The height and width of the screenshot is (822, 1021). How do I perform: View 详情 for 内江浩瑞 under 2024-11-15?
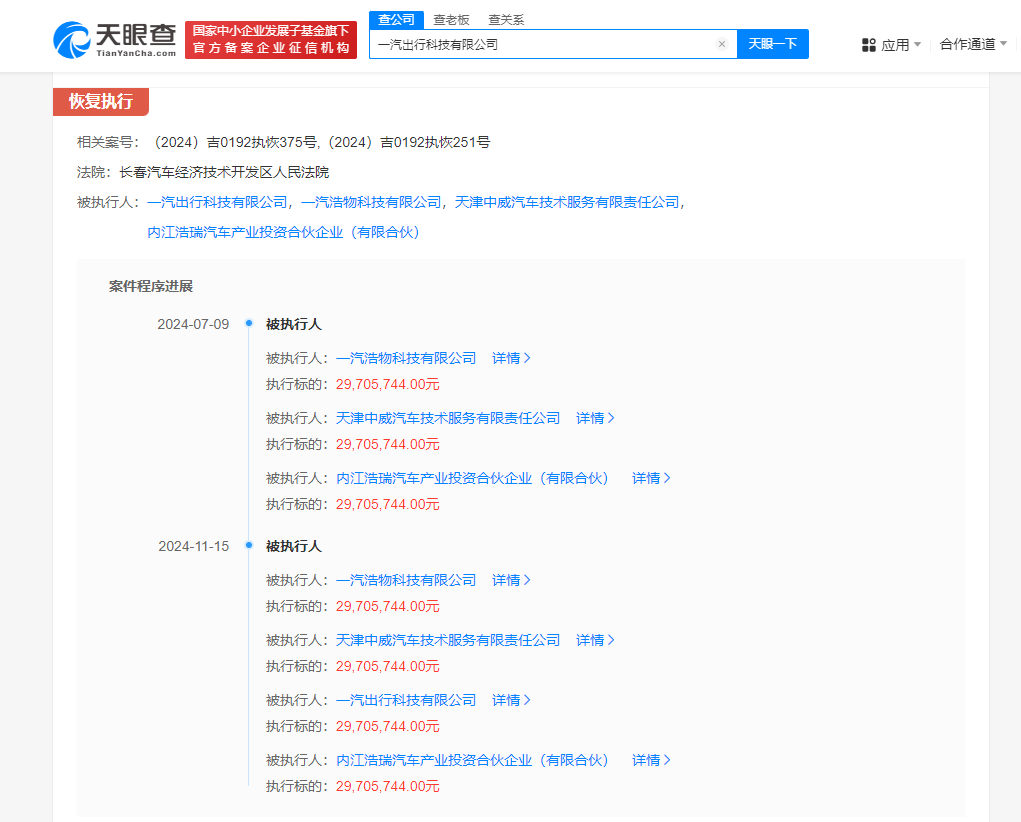pyautogui.click(x=651, y=760)
